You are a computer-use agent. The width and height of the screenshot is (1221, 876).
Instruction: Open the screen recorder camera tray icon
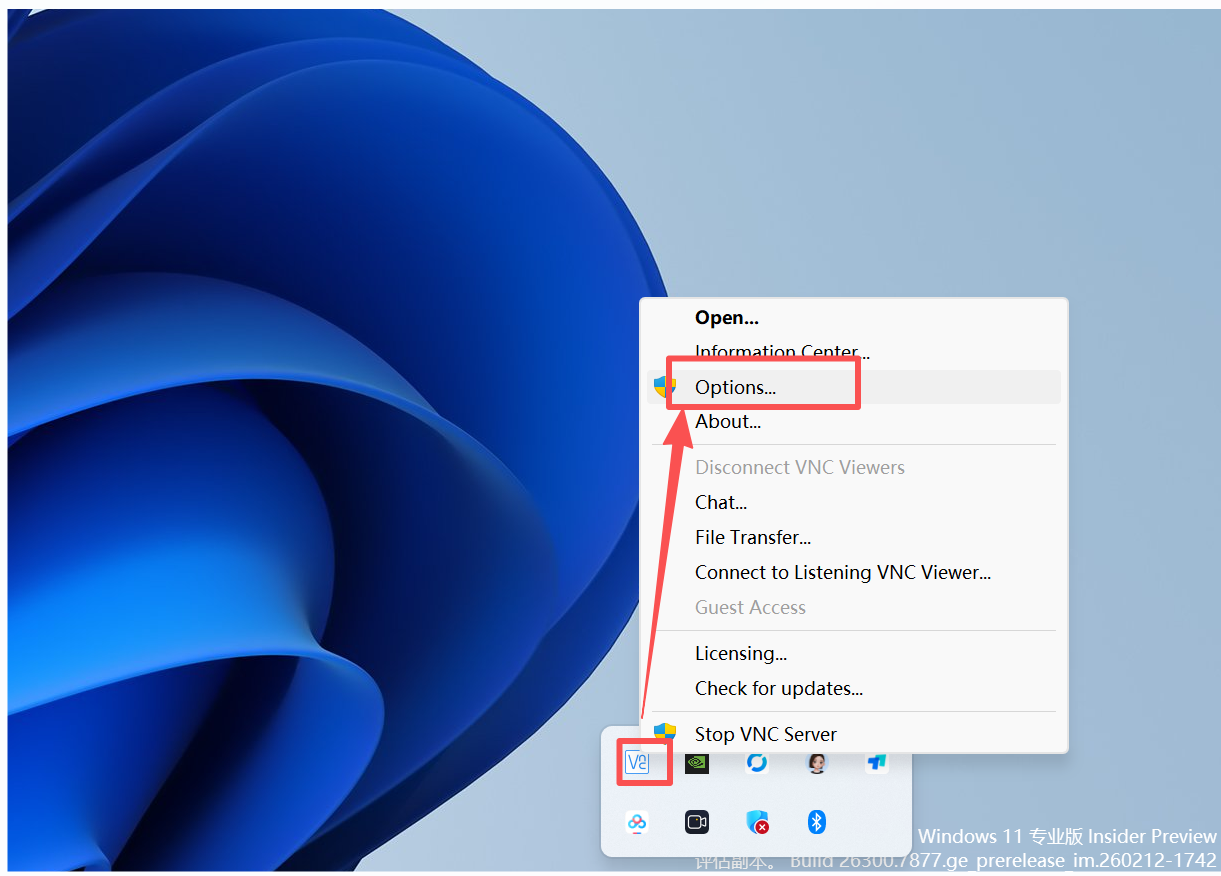click(x=697, y=822)
